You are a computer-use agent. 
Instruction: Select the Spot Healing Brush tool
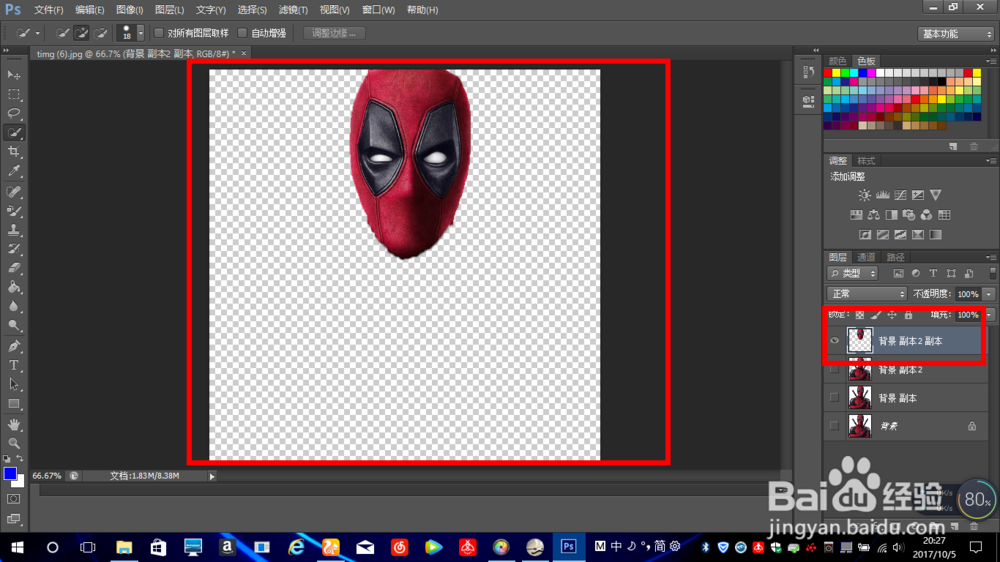pyautogui.click(x=14, y=191)
